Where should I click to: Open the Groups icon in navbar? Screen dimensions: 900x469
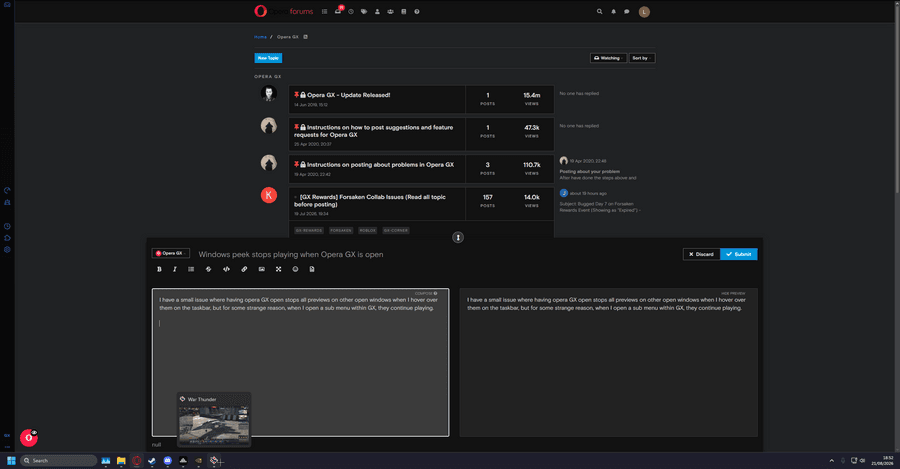pos(390,11)
